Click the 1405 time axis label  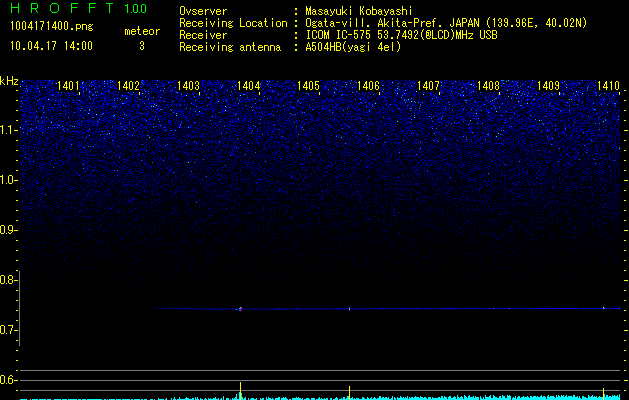click(308, 87)
